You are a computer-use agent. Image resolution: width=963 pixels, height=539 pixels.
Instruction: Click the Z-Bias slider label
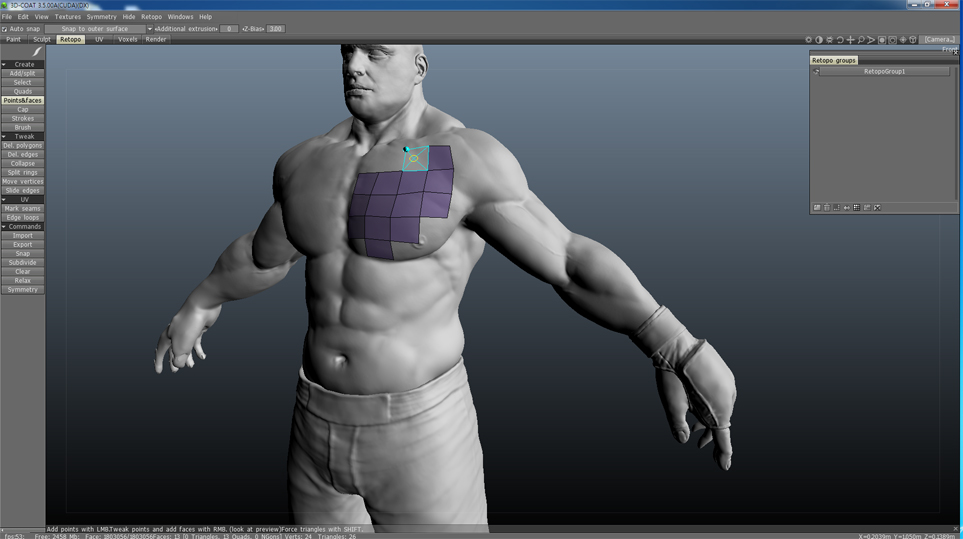[253, 29]
